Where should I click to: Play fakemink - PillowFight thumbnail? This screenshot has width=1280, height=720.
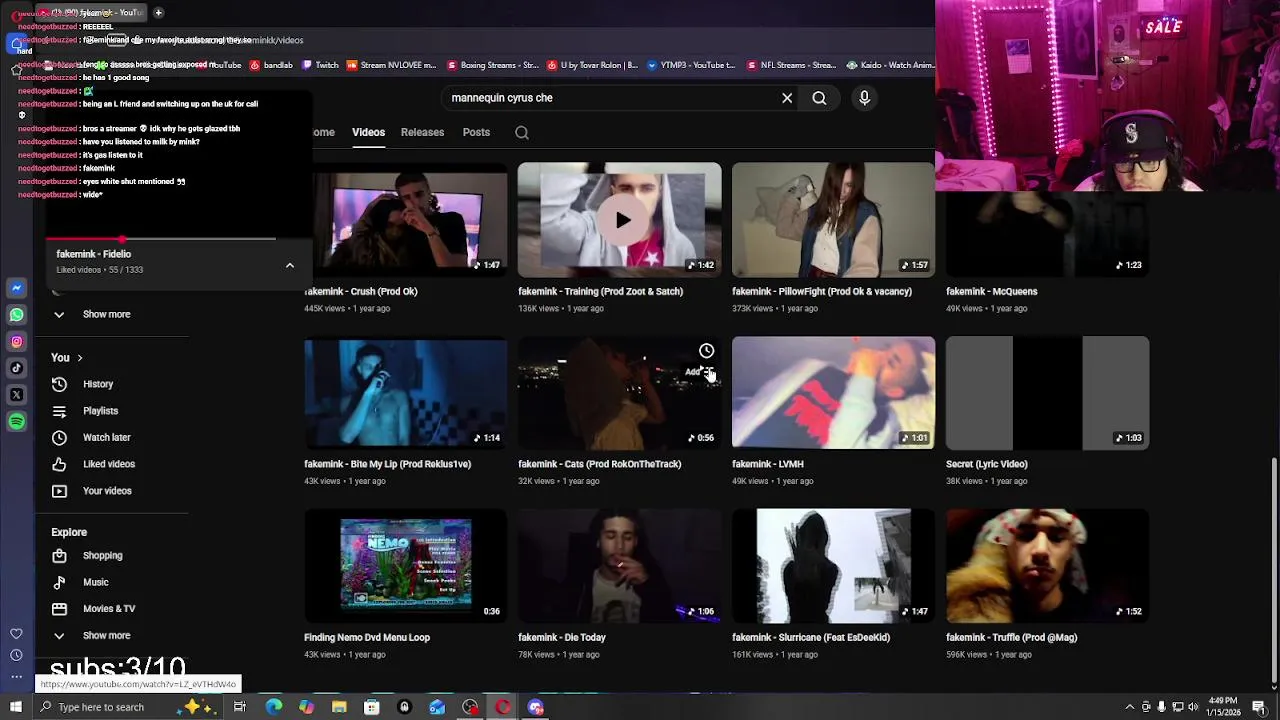coord(833,220)
